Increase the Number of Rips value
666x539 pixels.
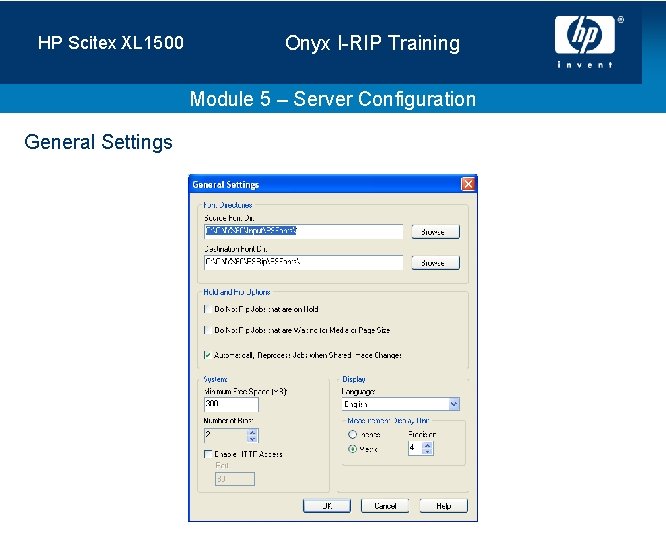coord(253,432)
